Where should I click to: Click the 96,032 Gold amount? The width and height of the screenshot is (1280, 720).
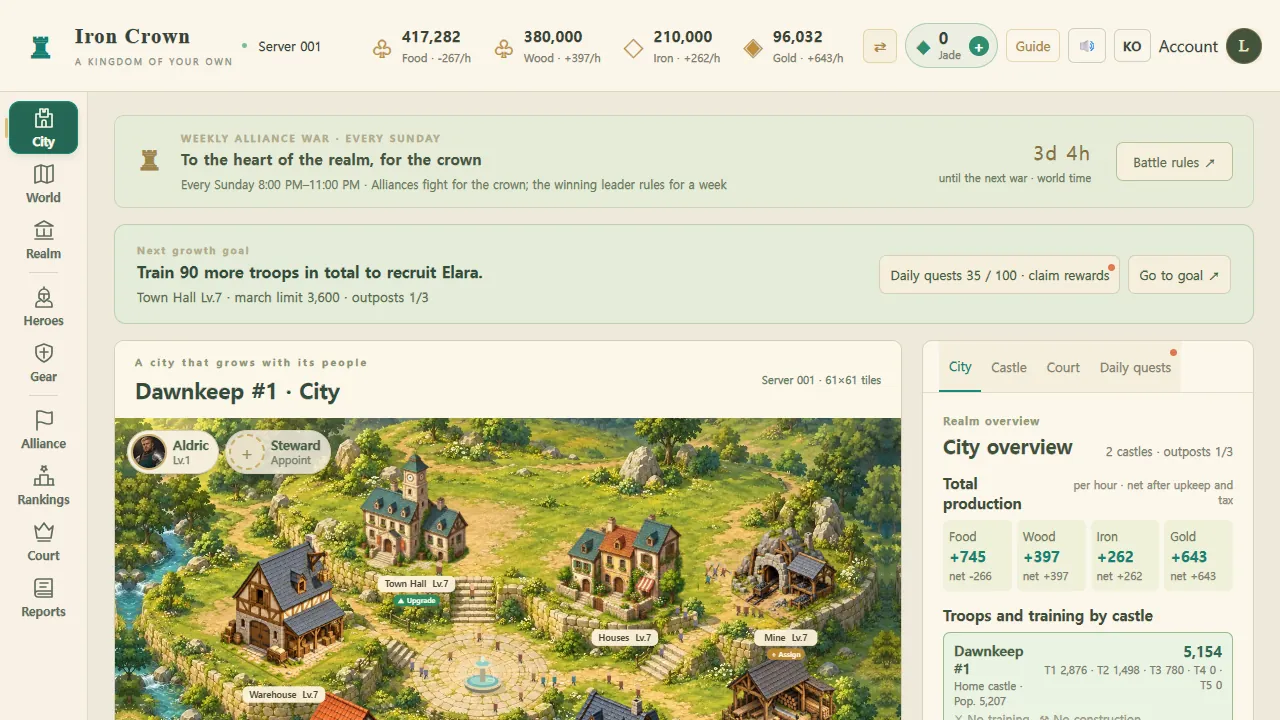click(x=797, y=37)
